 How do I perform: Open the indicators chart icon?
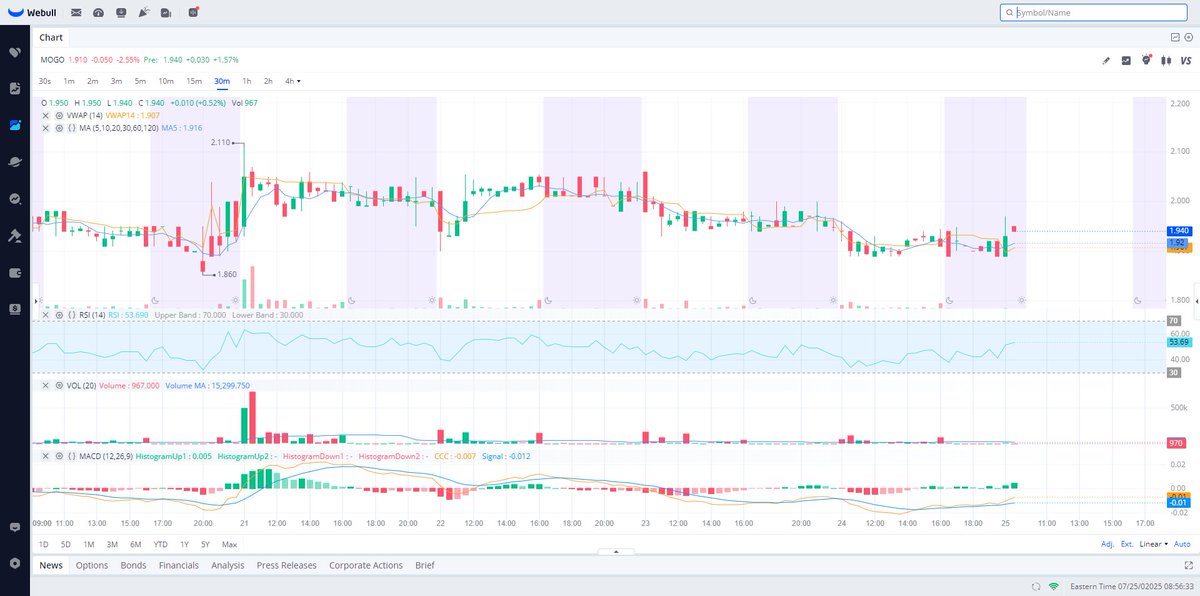coord(1126,60)
